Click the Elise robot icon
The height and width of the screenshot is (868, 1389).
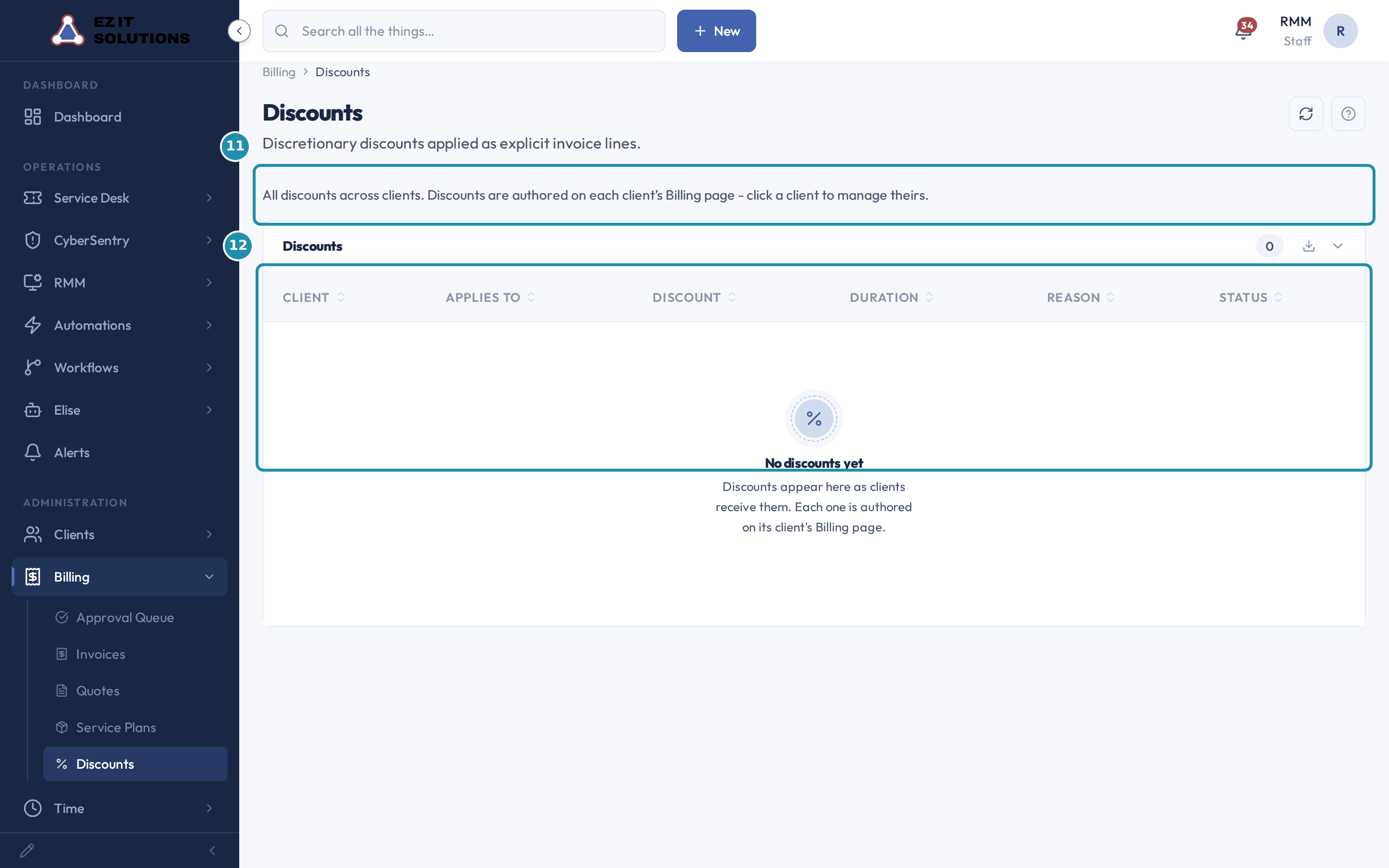[x=33, y=410]
